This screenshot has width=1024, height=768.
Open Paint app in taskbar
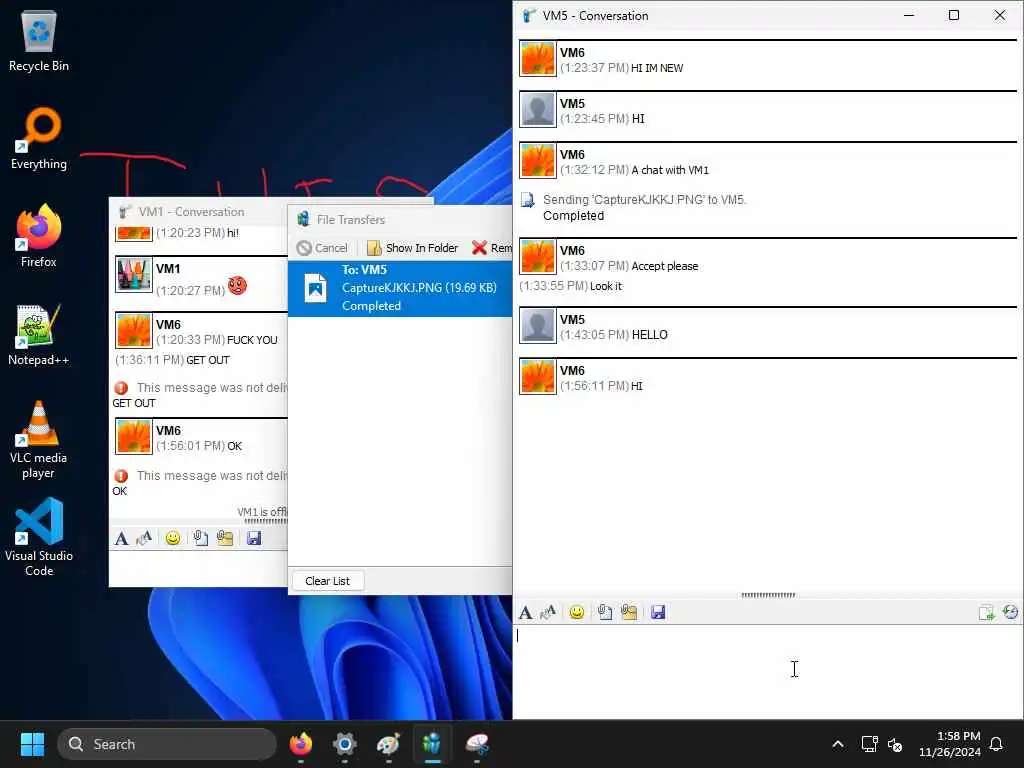tap(388, 744)
